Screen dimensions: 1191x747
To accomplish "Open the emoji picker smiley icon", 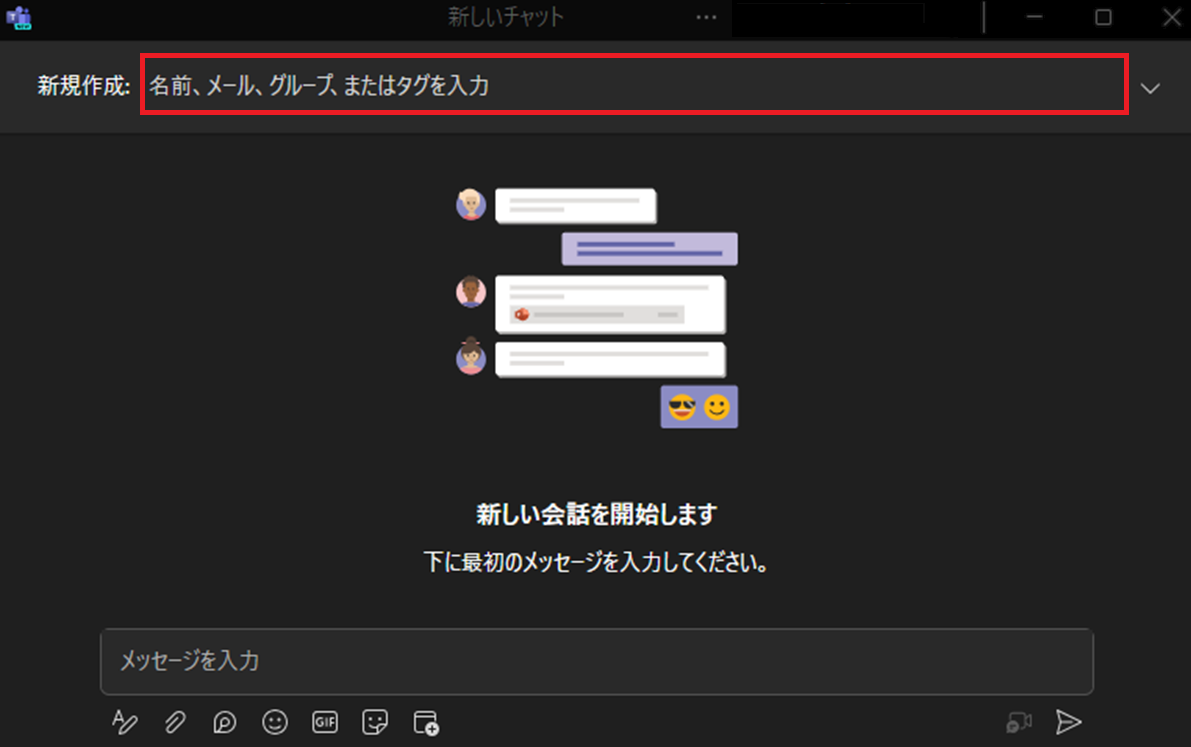I will pyautogui.click(x=275, y=722).
